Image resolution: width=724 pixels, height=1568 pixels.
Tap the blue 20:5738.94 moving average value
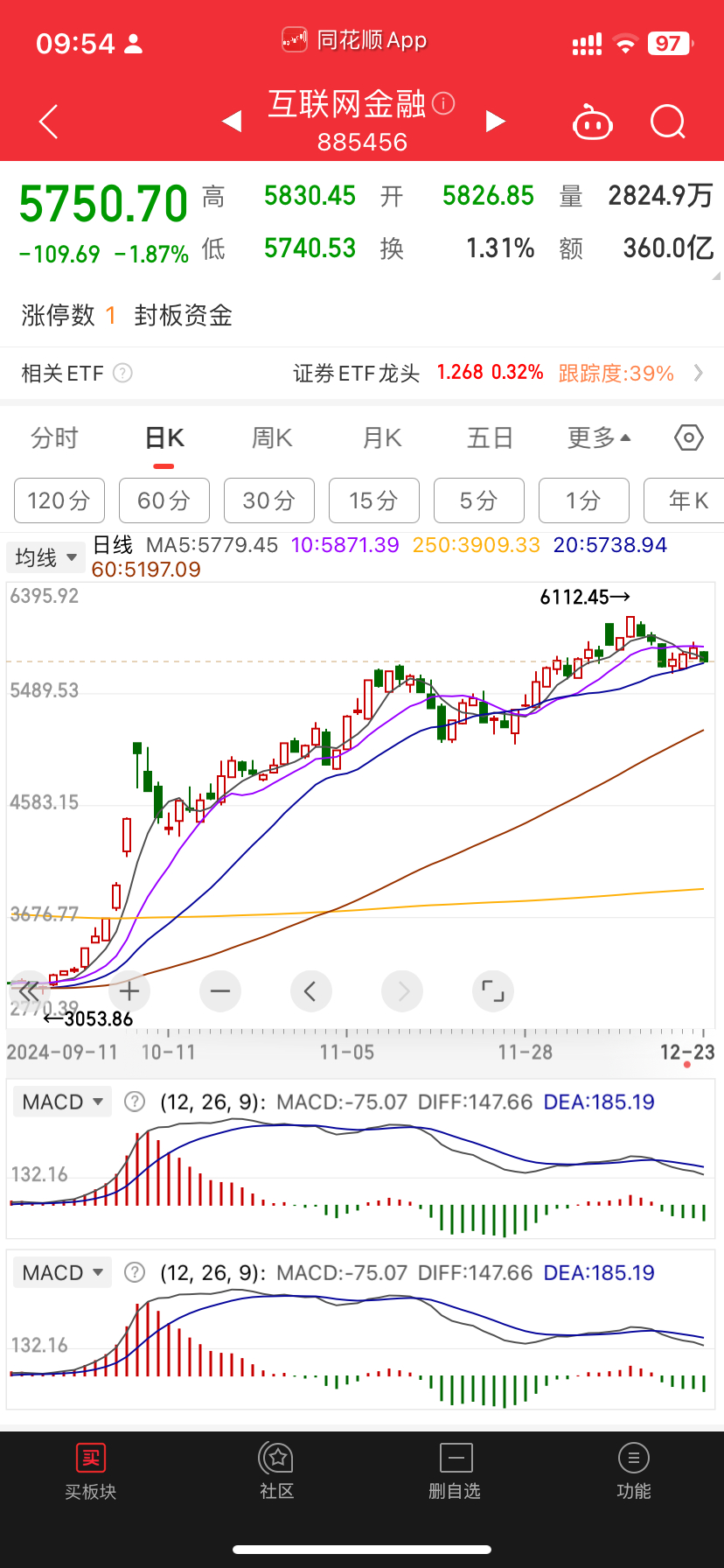[x=610, y=545]
